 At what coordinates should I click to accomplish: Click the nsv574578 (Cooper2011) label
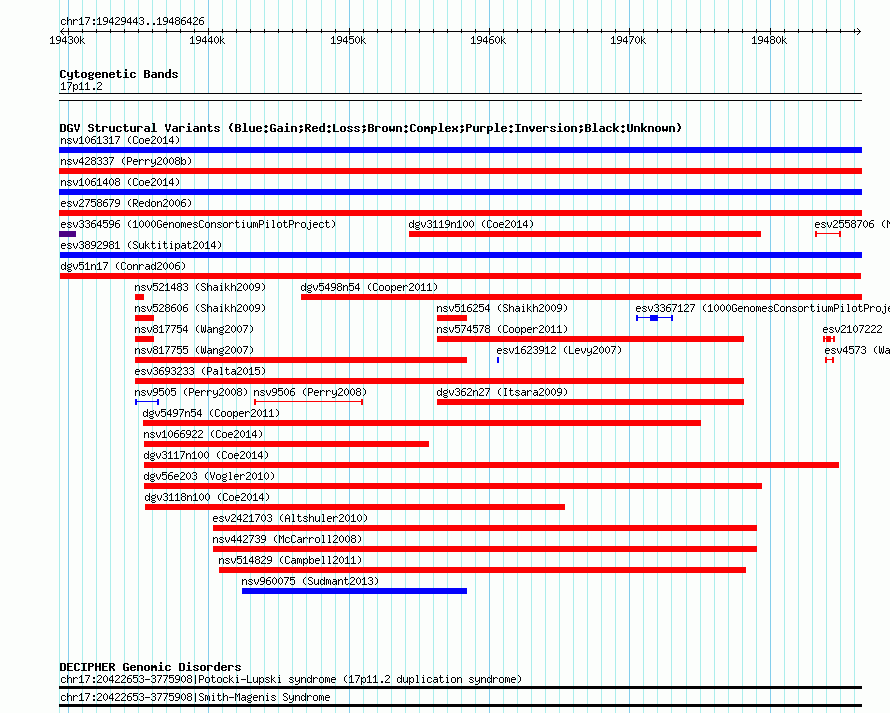pyautogui.click(x=502, y=329)
